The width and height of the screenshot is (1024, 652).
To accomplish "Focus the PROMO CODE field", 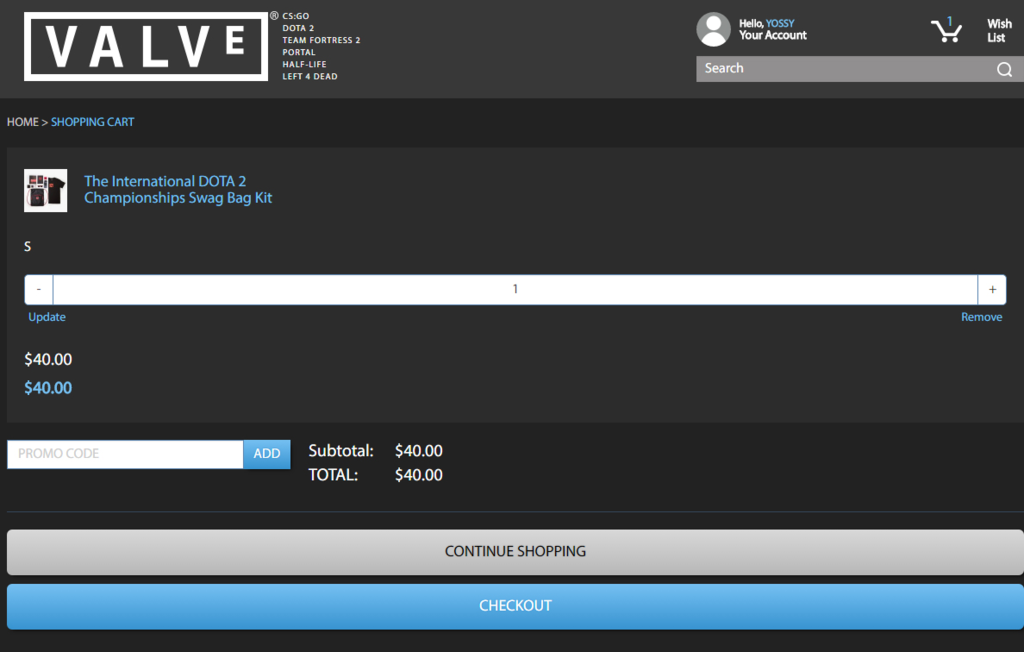I will (x=125, y=454).
